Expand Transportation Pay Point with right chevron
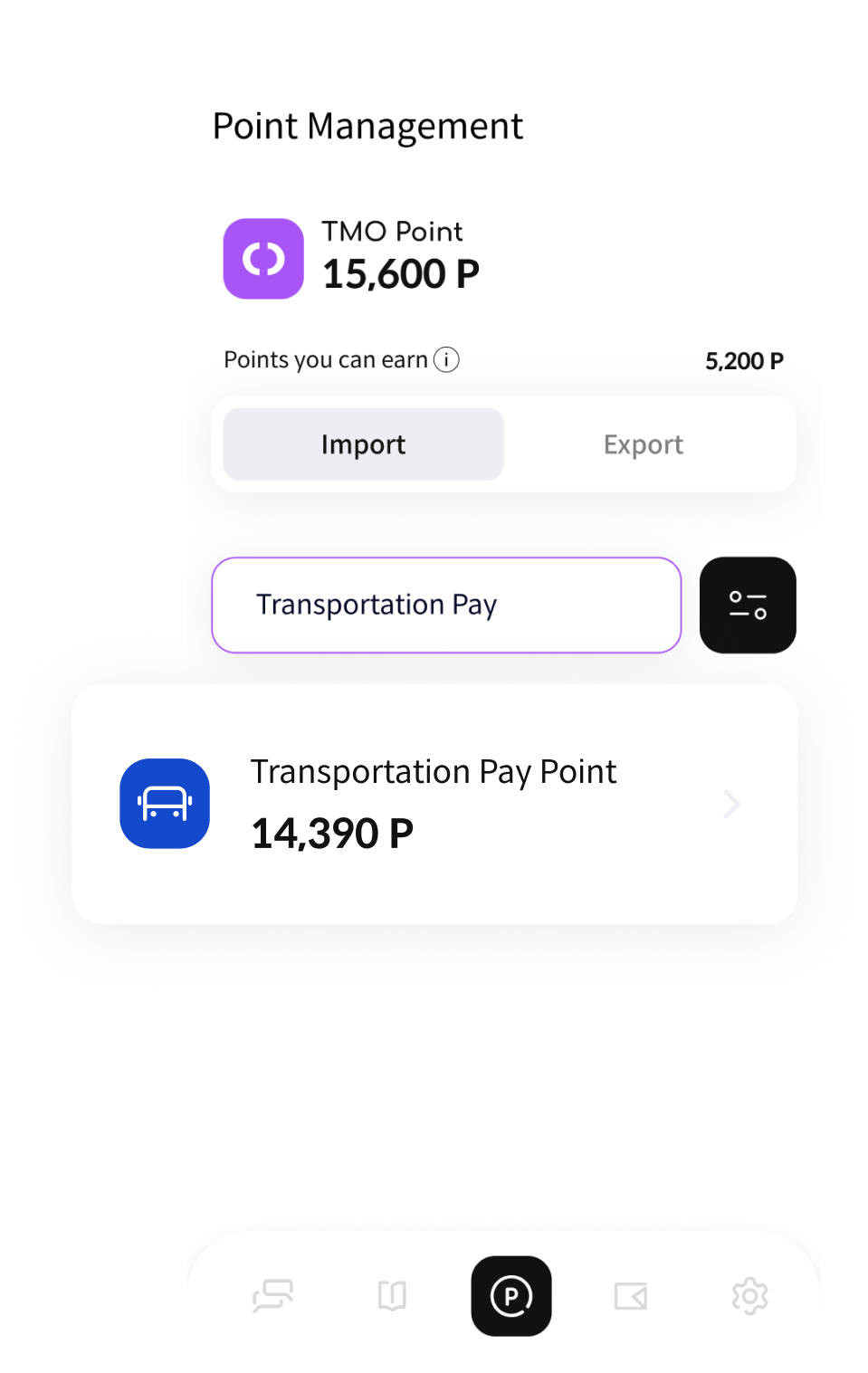Screen dimensions: 868x1373 pyautogui.click(x=731, y=804)
